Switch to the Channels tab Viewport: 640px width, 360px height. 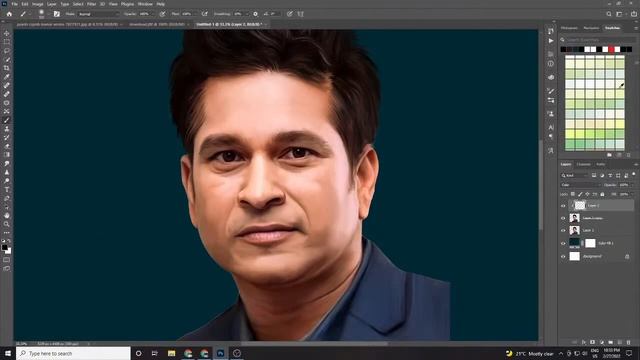point(584,164)
